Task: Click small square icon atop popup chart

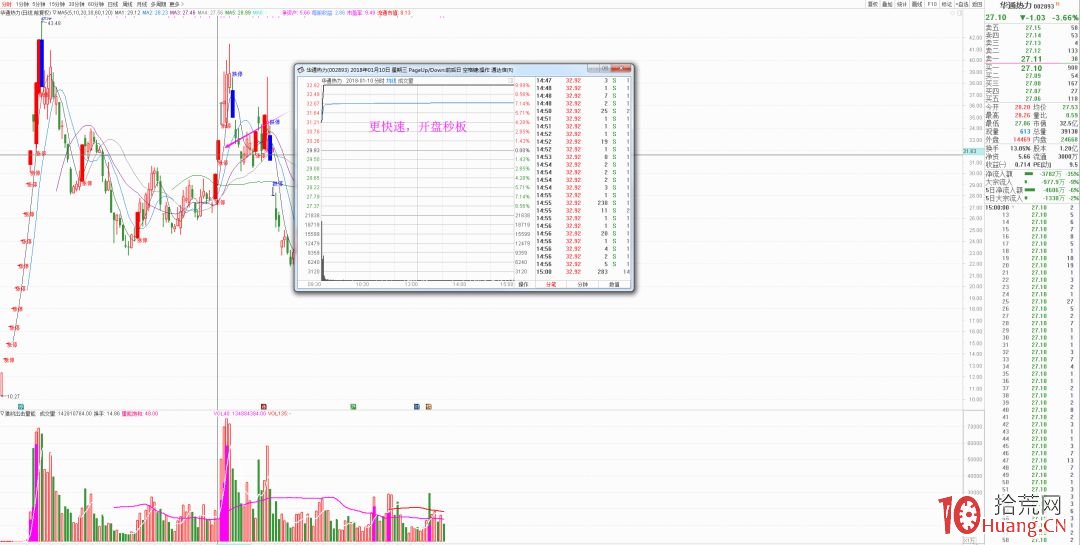Action: 510,80
